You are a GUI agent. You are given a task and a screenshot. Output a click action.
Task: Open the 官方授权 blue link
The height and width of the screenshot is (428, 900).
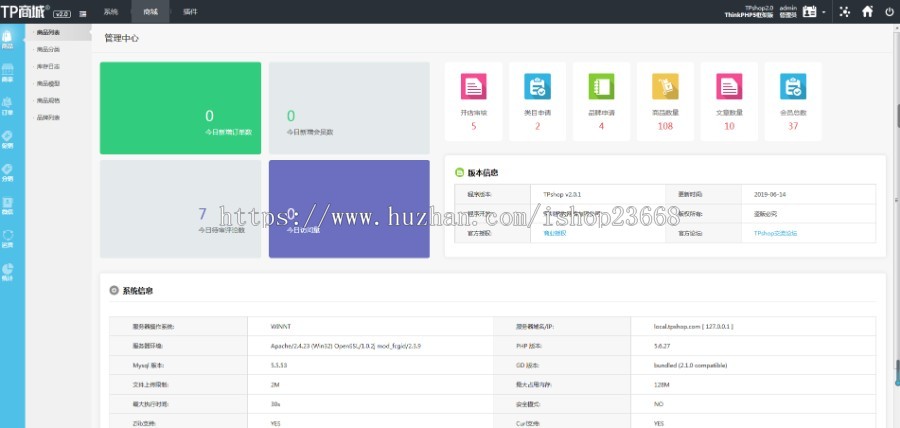click(554, 234)
